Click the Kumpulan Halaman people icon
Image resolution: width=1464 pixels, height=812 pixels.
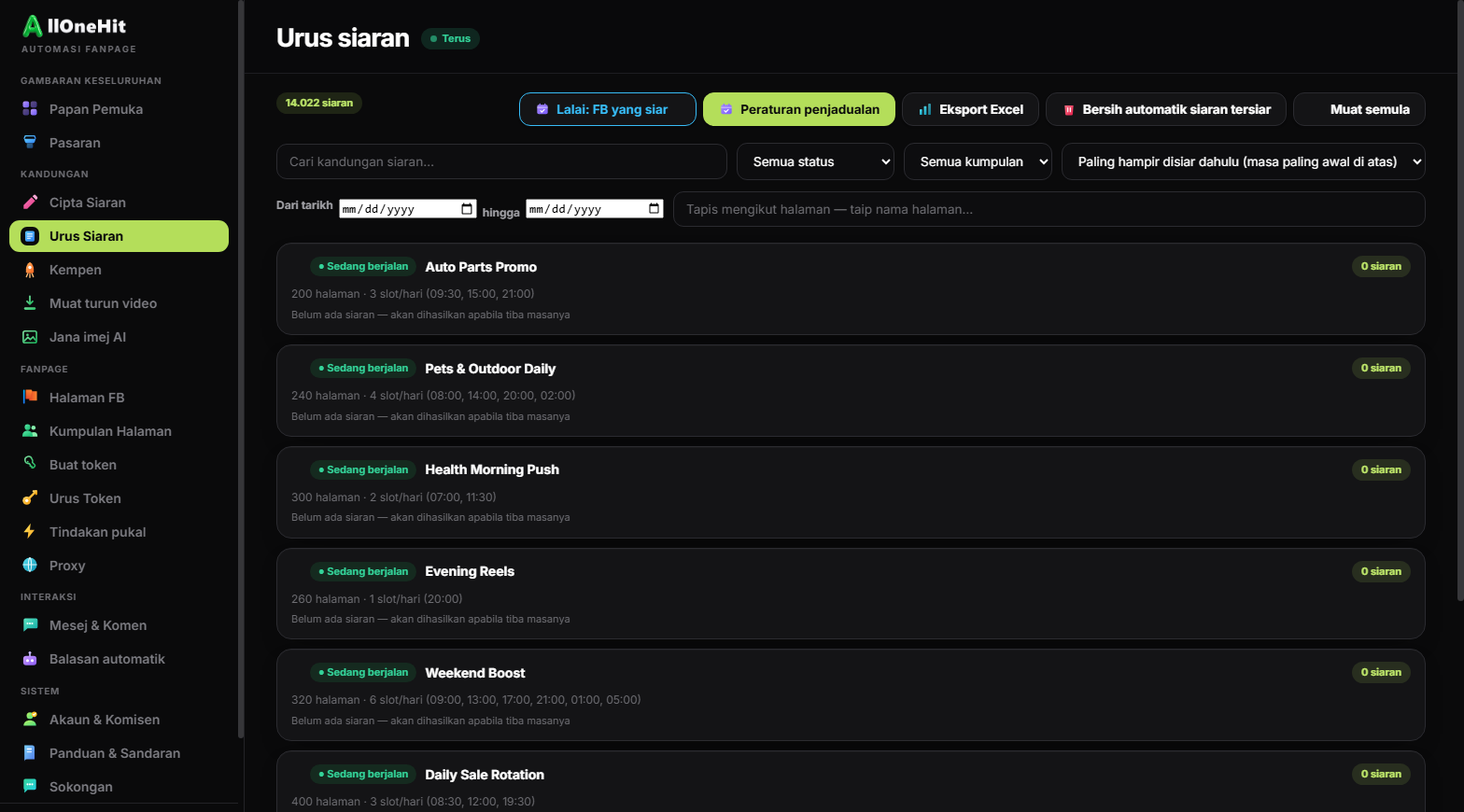[x=30, y=431]
